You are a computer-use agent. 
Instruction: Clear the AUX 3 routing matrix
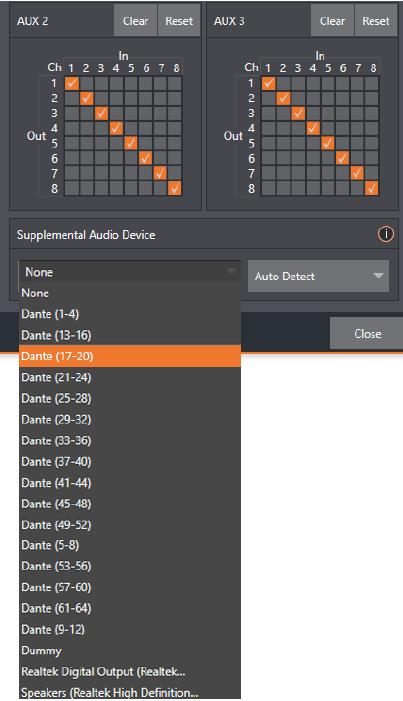332,21
